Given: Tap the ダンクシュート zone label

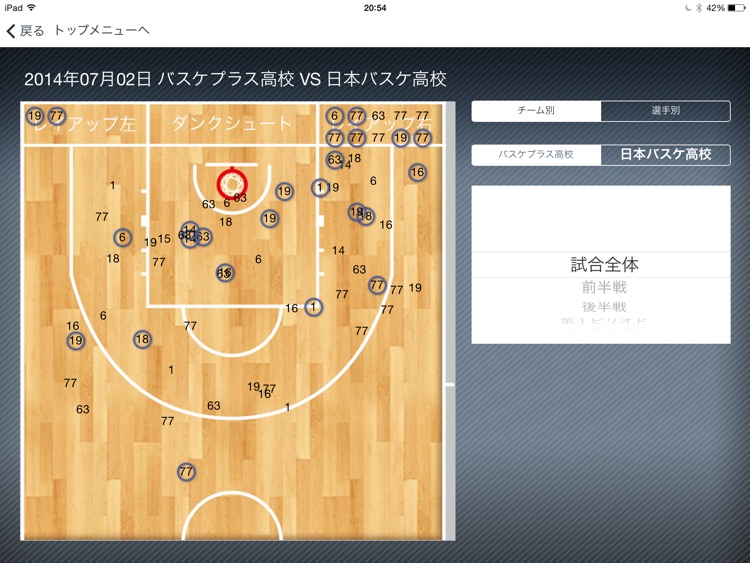Looking at the screenshot, I should pyautogui.click(x=232, y=123).
